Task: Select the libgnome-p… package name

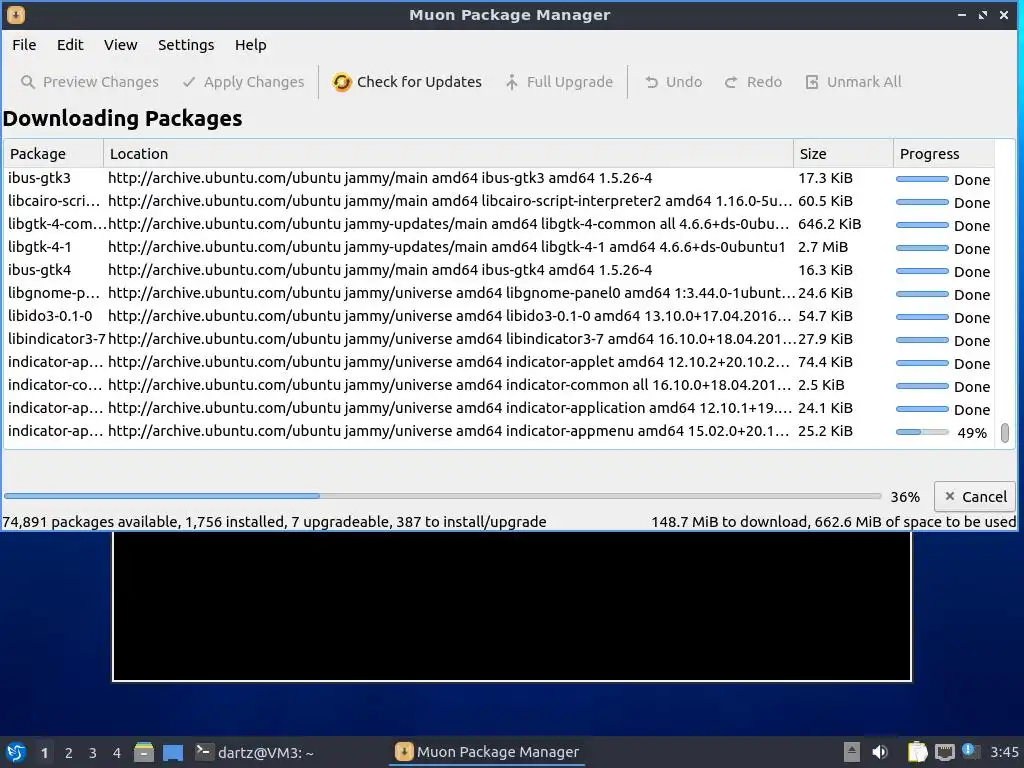Action: [54, 293]
